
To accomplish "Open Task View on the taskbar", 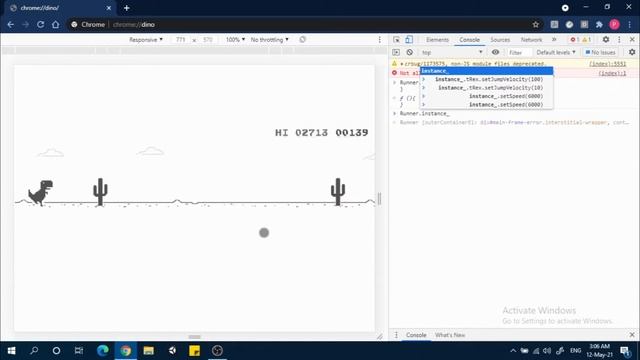I will 79,351.
